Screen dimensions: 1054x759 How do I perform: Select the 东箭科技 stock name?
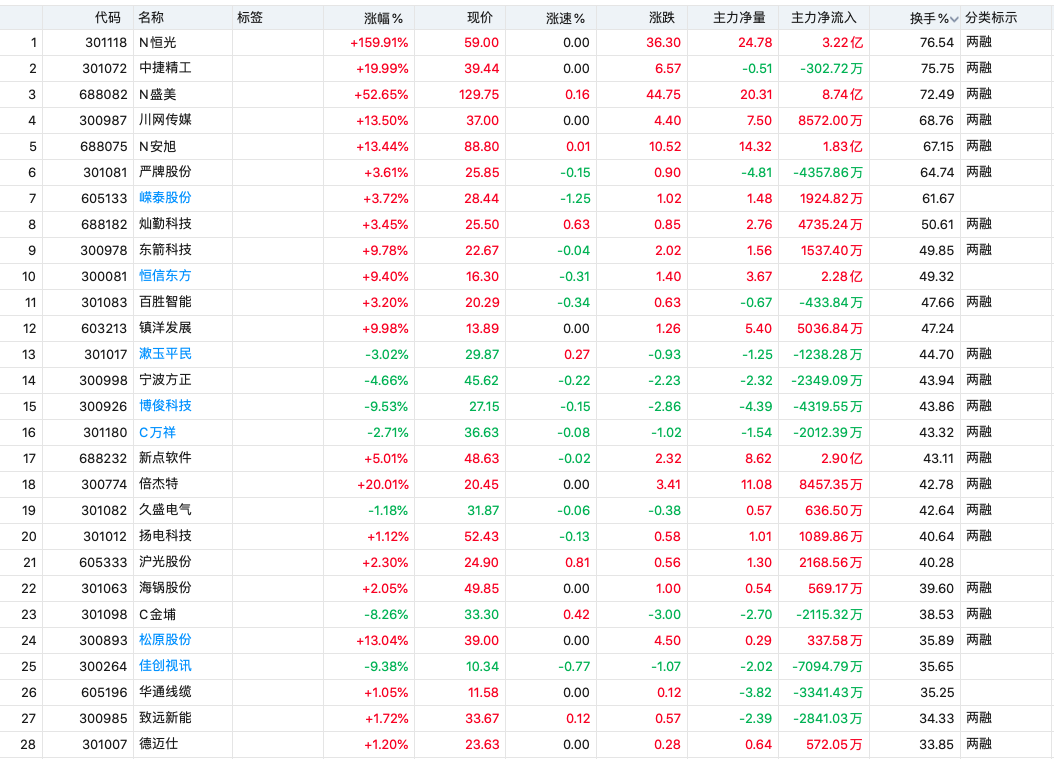[x=165, y=249]
